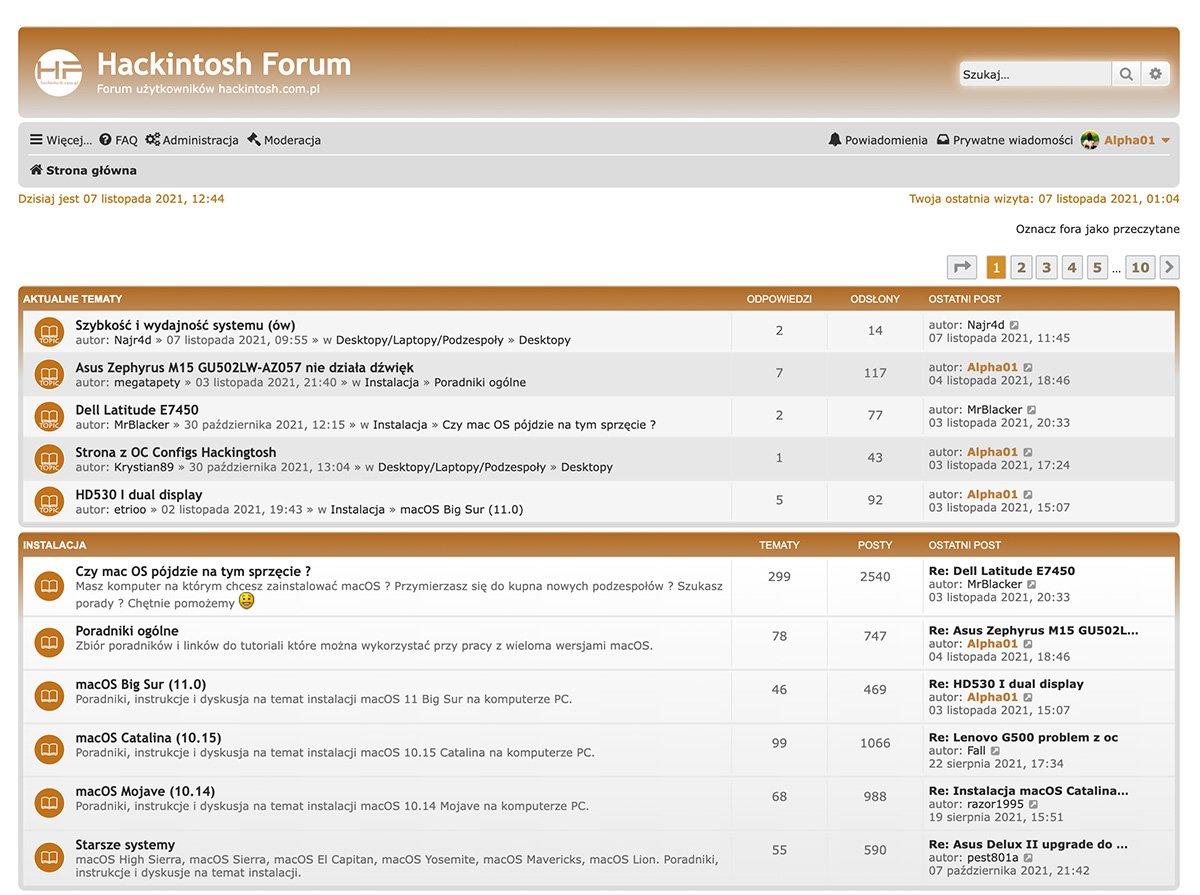View latest post icon by pest801a
Image resolution: width=1200 pixels, height=895 pixels.
click(1029, 858)
